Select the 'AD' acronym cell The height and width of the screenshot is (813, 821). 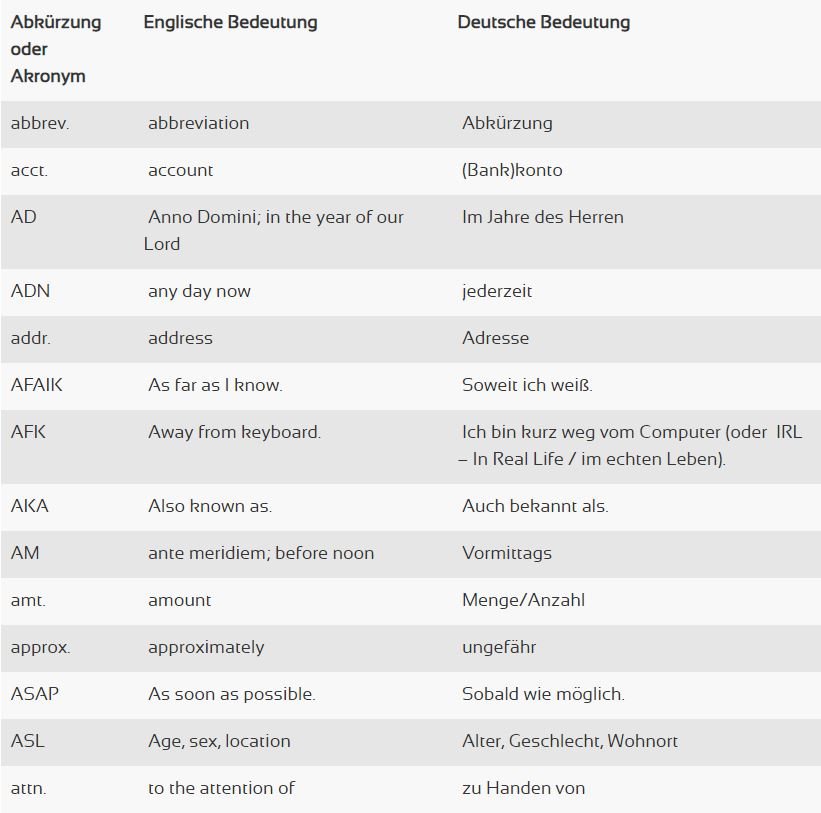click(x=24, y=217)
